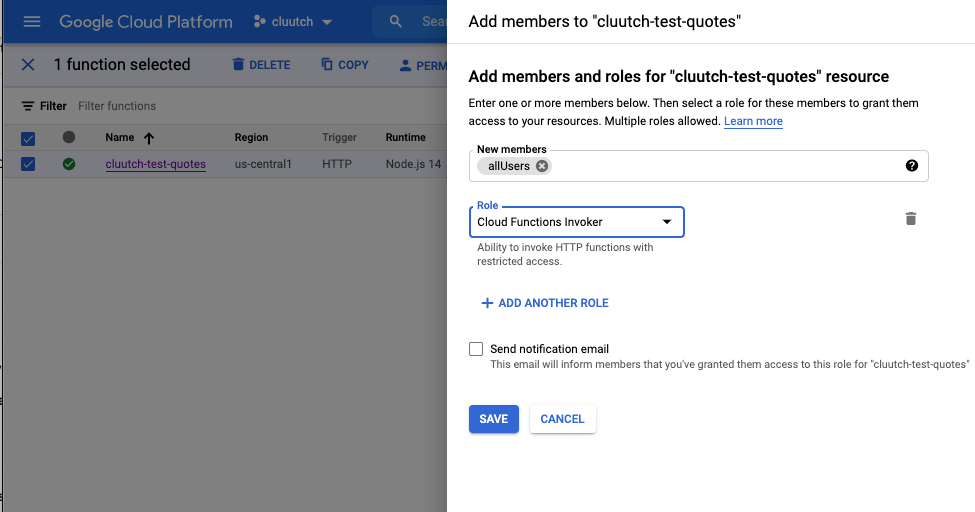The image size is (975, 512).
Task: Enable the Send notification email checkbox
Action: (x=476, y=349)
